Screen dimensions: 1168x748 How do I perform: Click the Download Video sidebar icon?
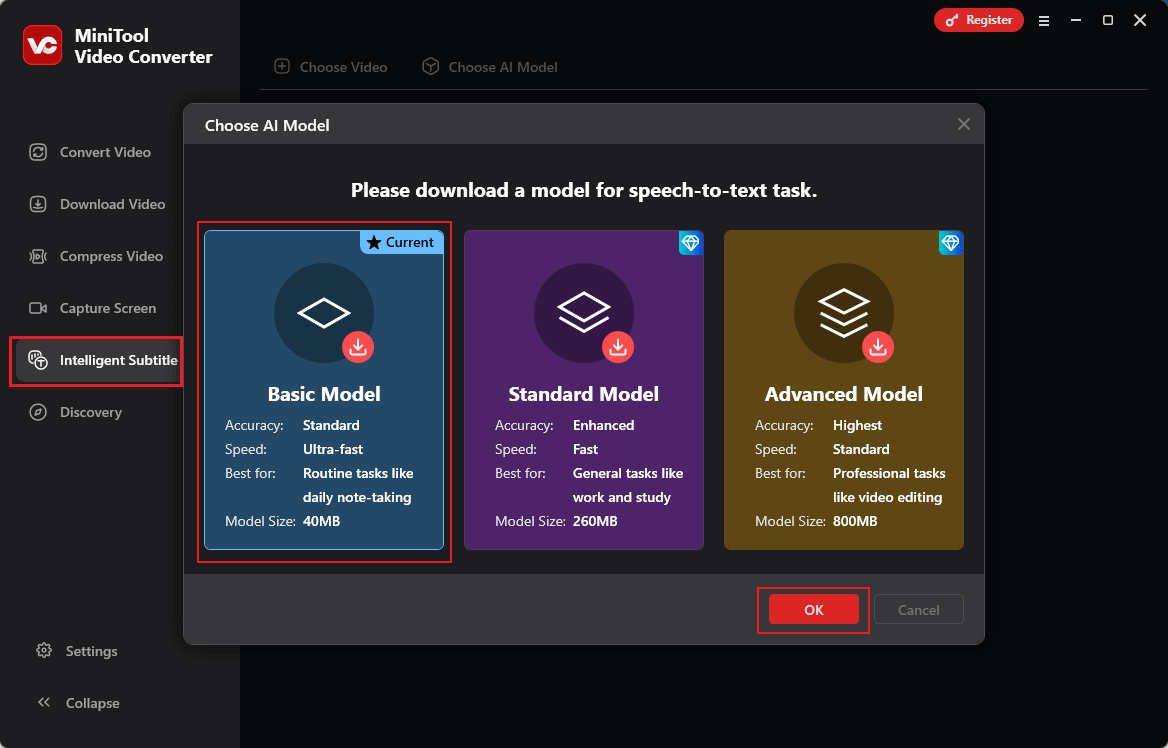(x=38, y=204)
